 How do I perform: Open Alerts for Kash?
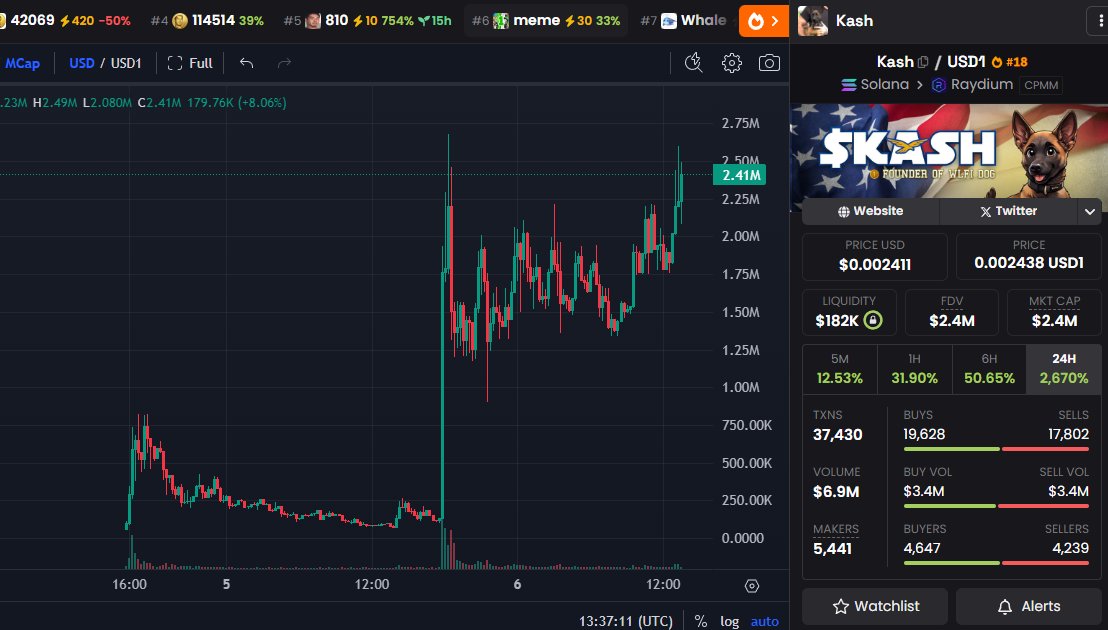pyautogui.click(x=1029, y=606)
